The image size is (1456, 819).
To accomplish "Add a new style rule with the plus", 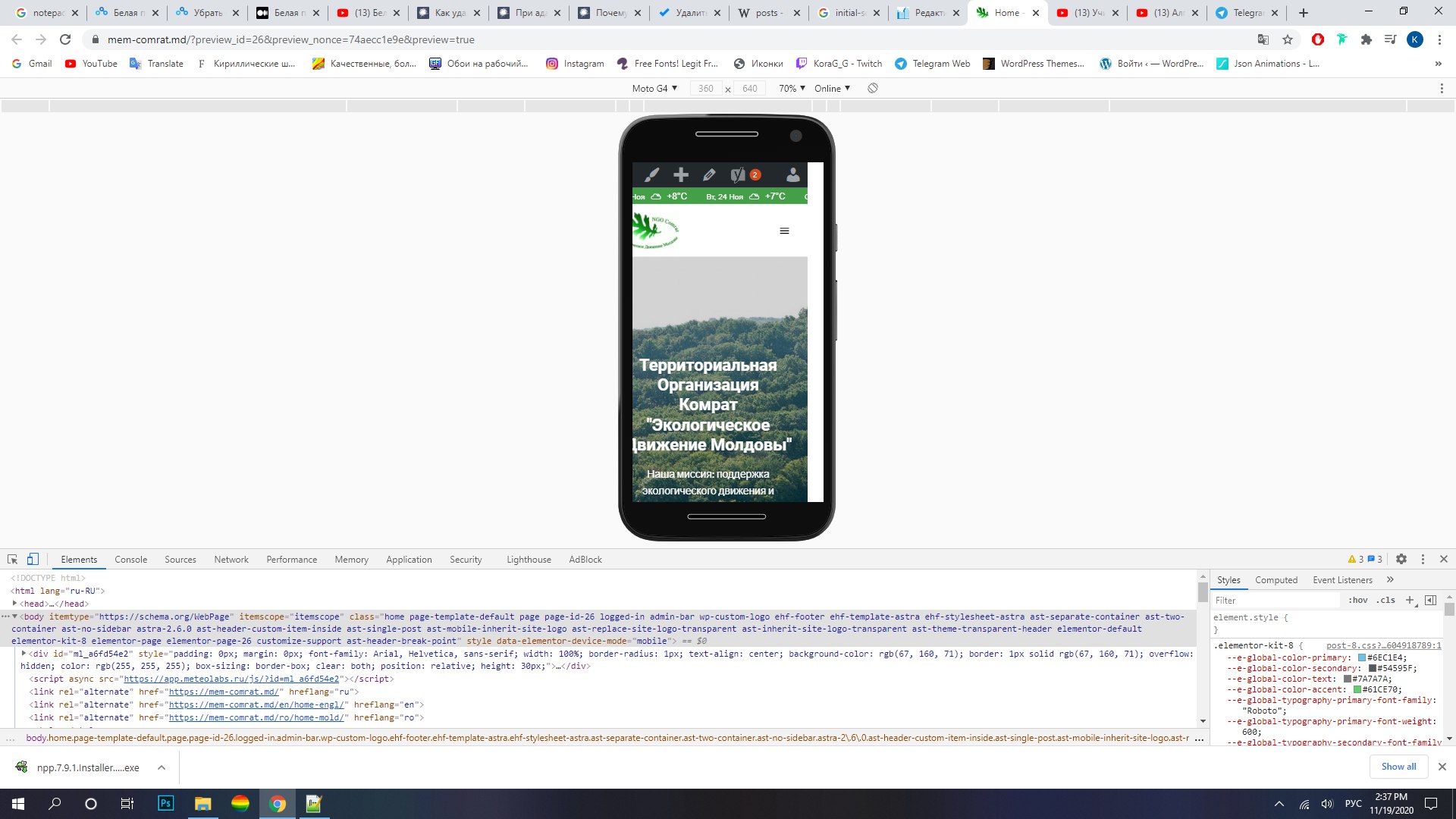I will [x=1410, y=600].
